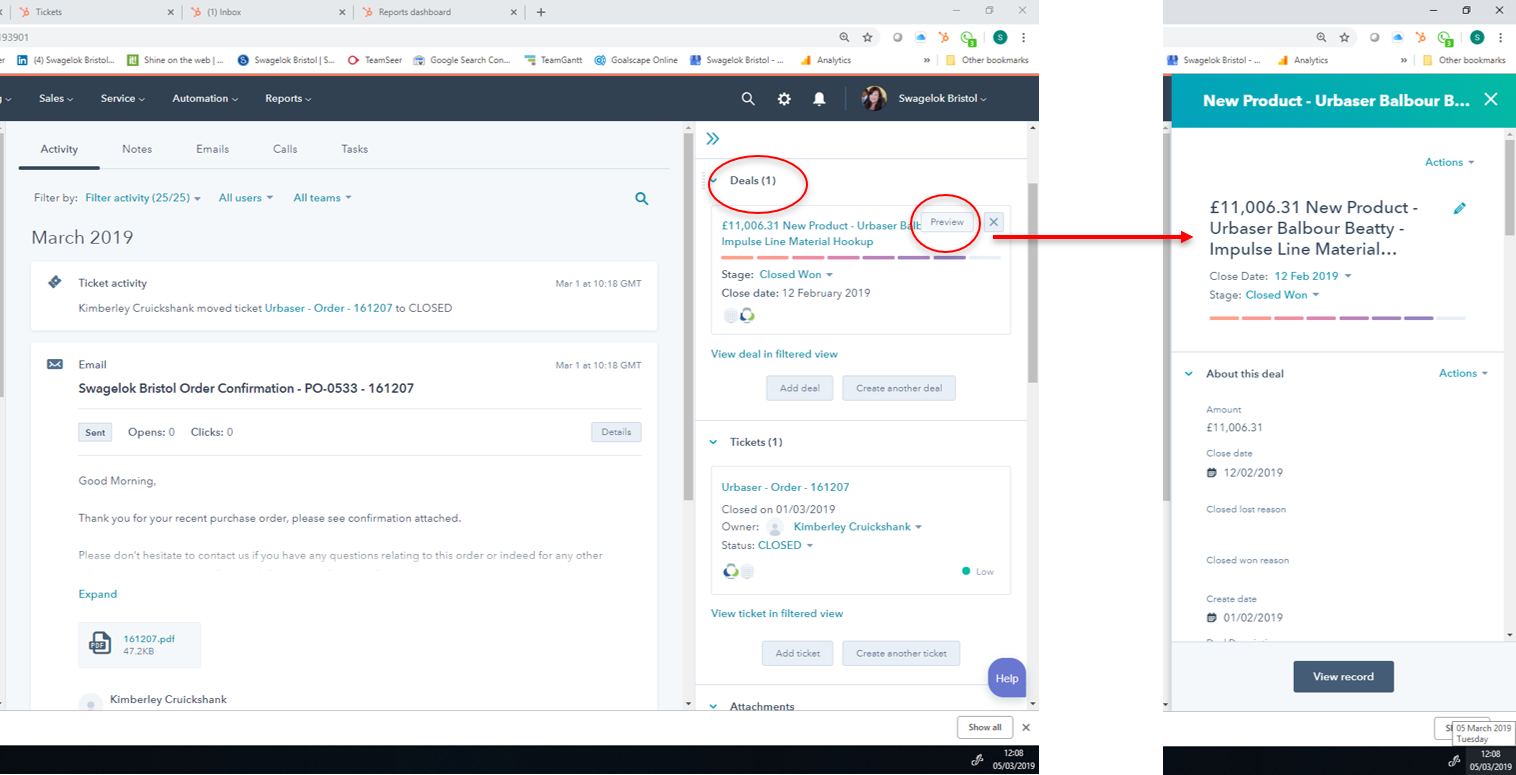Open the ticket owner Kimberley Cruickshank dropdown
Screen dimensions: 1516x775
[x=857, y=527]
